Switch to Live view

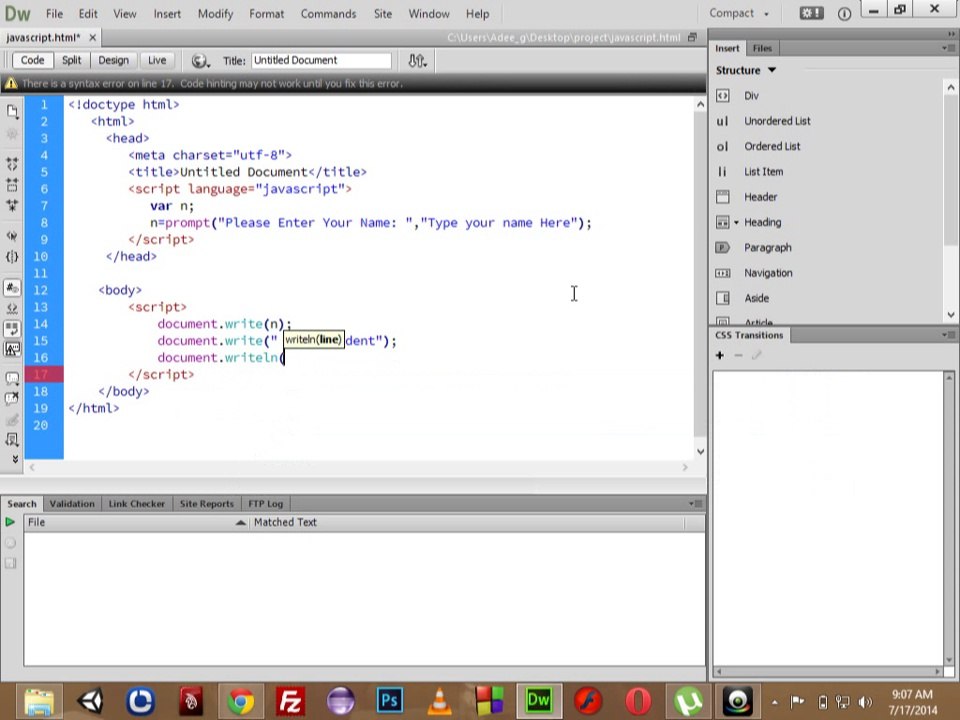point(157,60)
